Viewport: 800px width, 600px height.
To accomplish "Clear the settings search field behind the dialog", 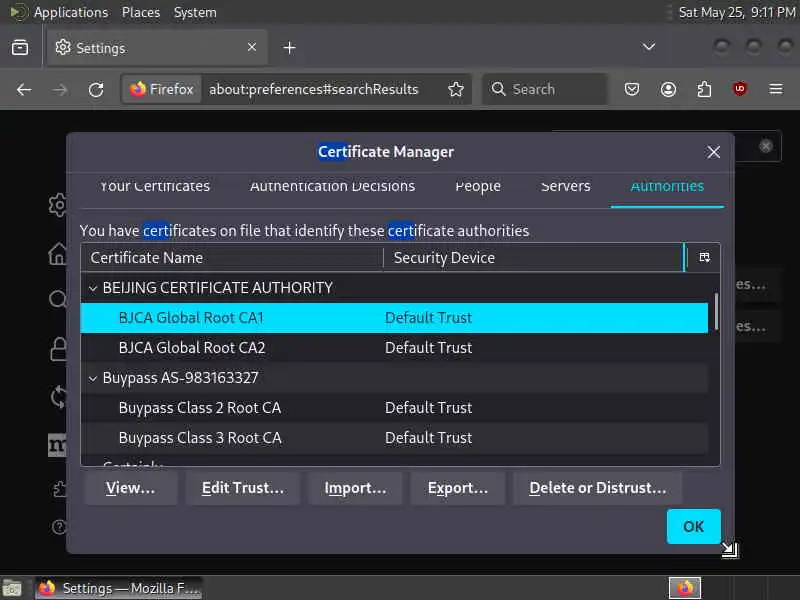I will coord(765,146).
